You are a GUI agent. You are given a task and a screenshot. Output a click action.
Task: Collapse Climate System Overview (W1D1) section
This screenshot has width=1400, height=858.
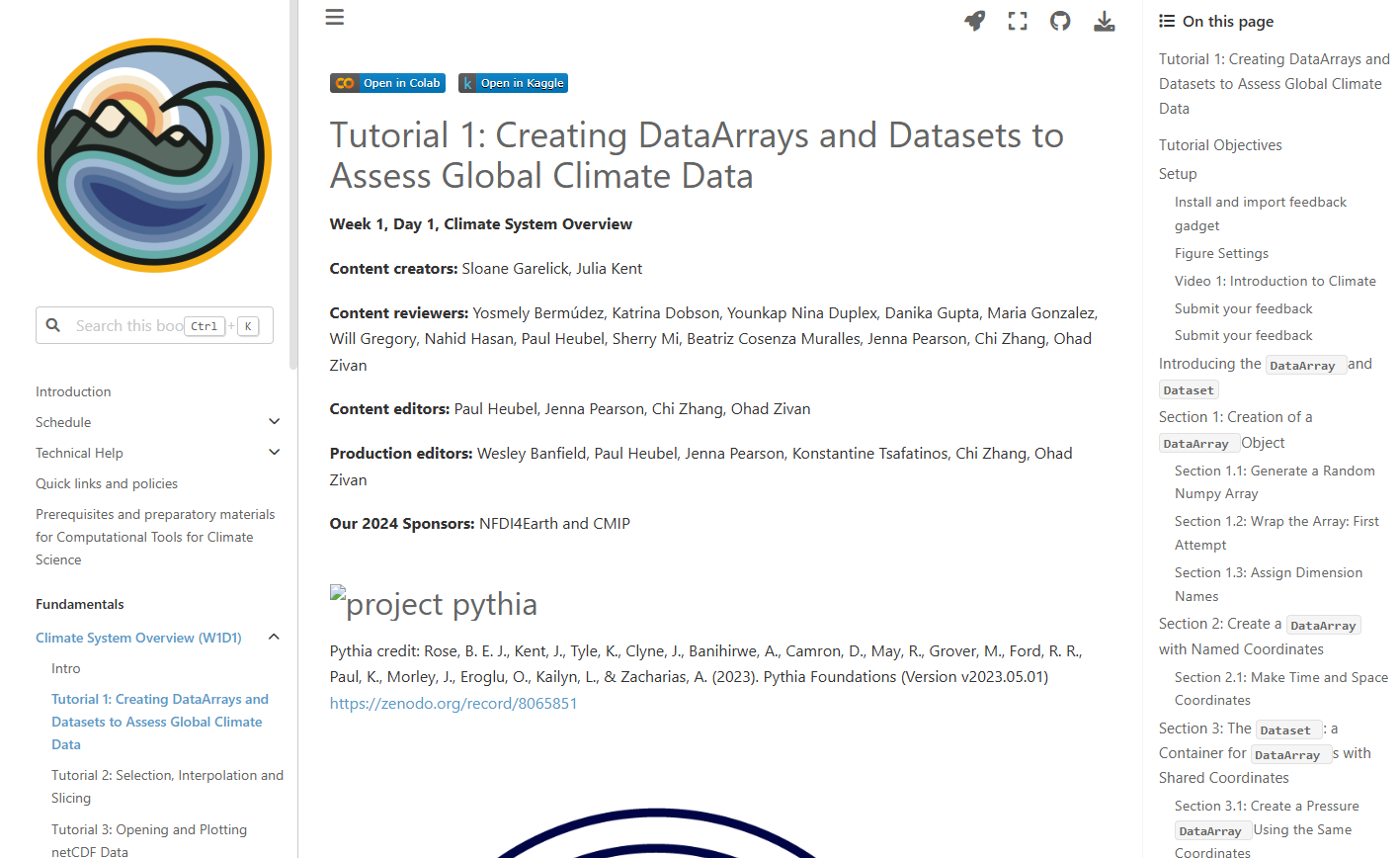[x=274, y=638]
